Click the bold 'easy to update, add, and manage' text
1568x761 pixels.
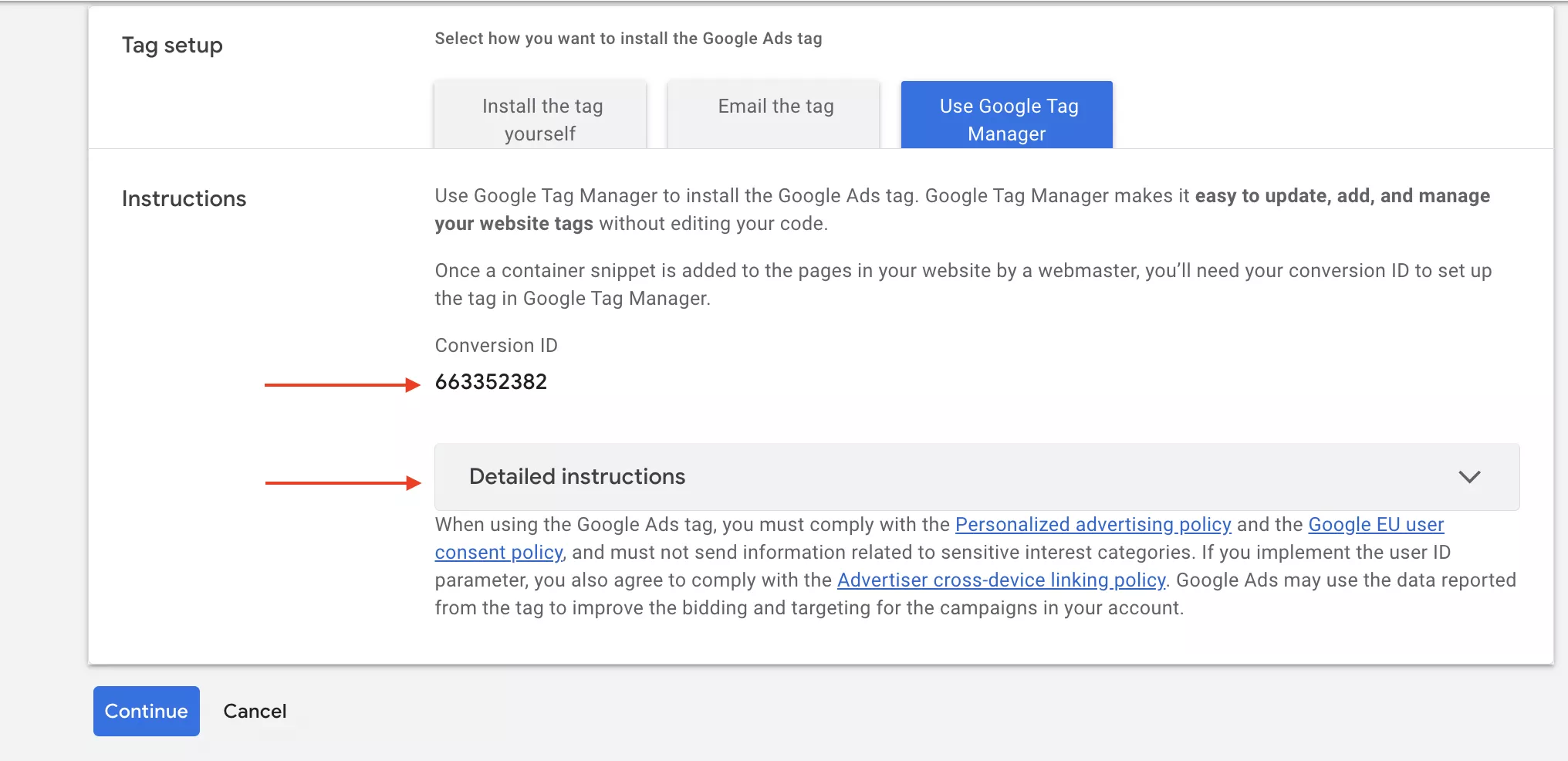(1343, 196)
